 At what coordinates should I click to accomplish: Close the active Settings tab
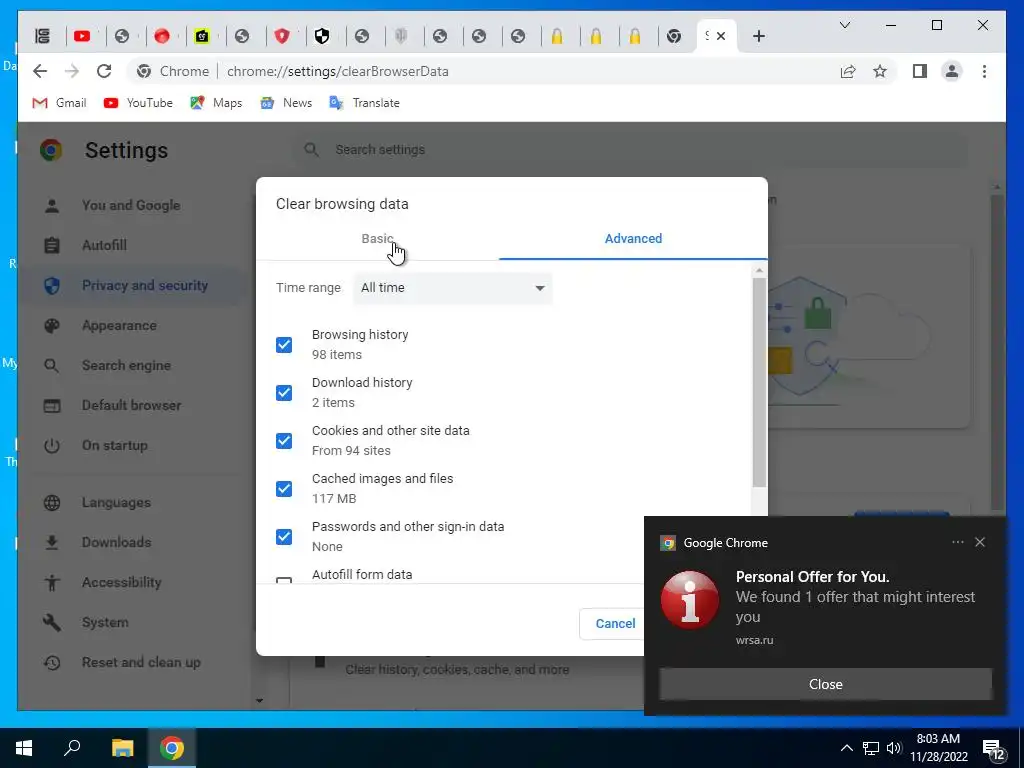(x=721, y=37)
